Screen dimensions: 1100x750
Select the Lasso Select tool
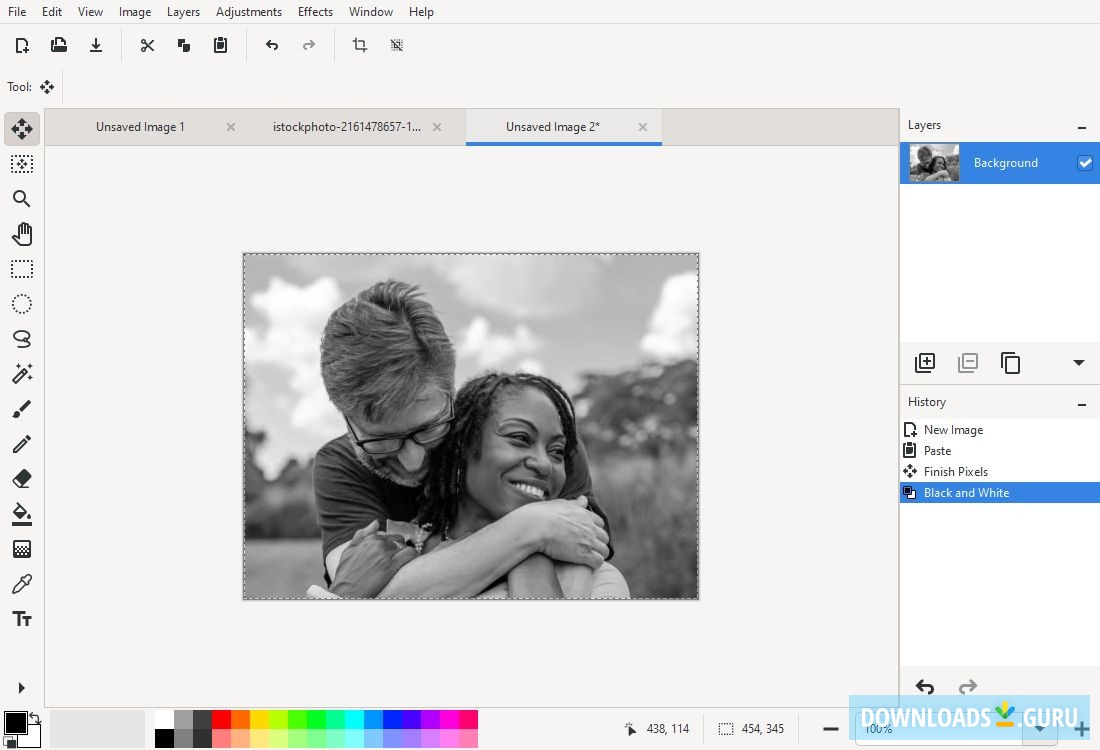tap(22, 339)
